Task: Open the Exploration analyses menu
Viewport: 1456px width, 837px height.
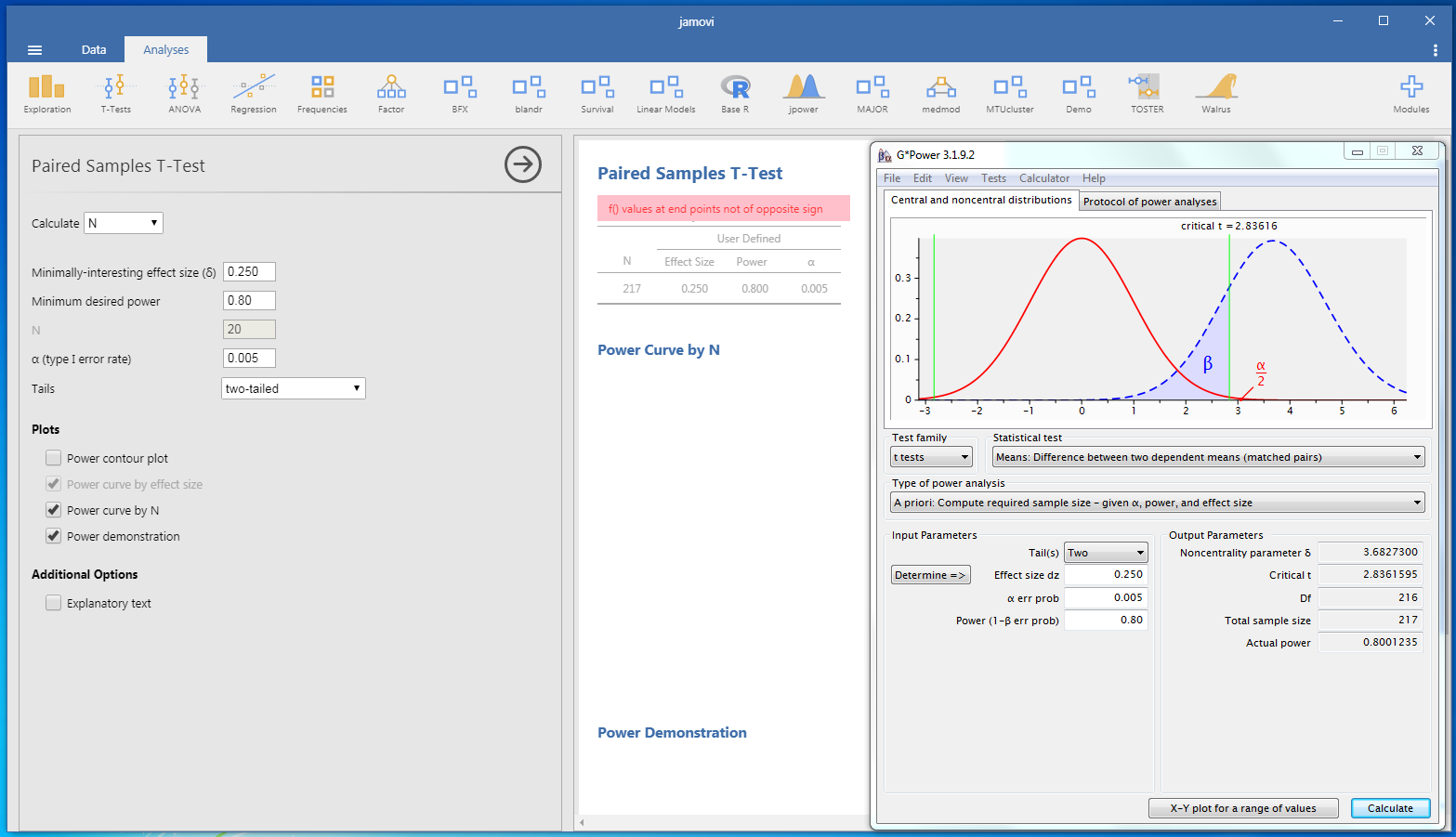Action: pos(46,95)
